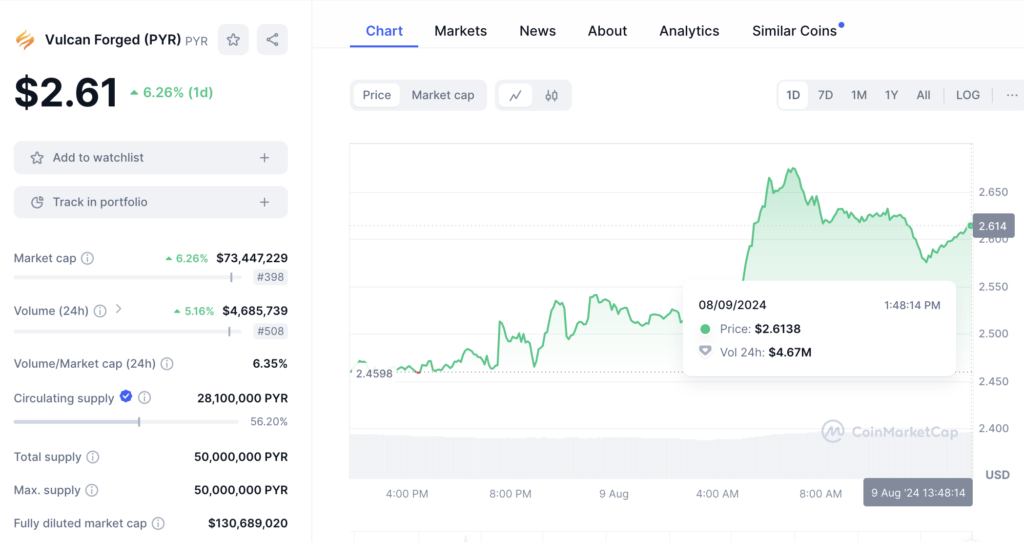Set chart range to 1M
The height and width of the screenshot is (542, 1024).
(859, 95)
